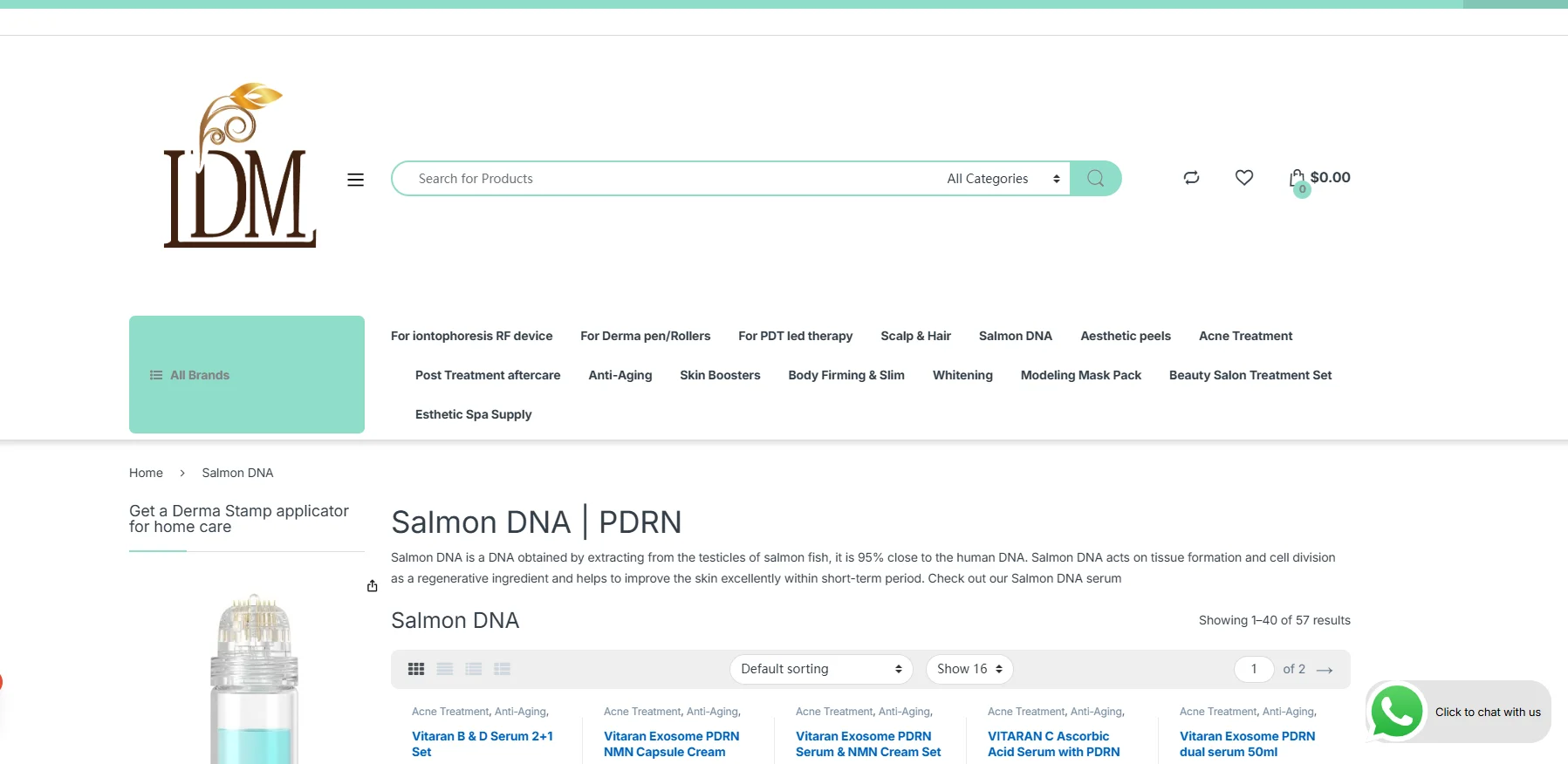Open the Show 16 per-page dropdown
Screen dimensions: 1568x764
click(x=969, y=669)
